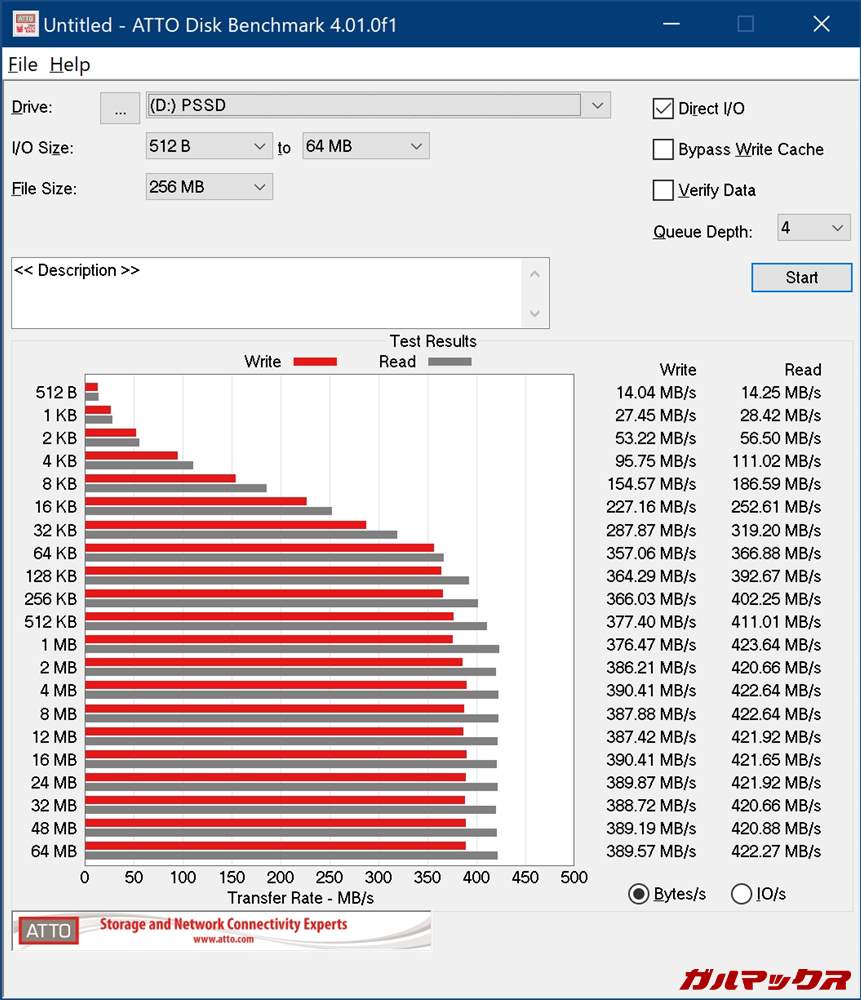The height and width of the screenshot is (1000, 861).
Task: Open the File menu
Action: click(x=22, y=65)
